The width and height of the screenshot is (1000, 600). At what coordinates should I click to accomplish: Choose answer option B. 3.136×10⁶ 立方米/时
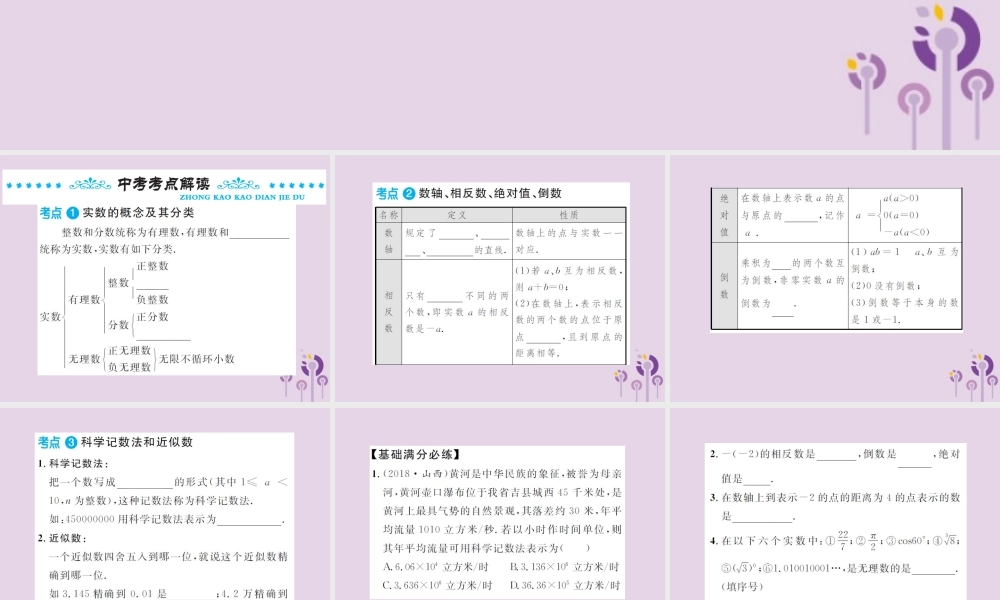coord(563,566)
